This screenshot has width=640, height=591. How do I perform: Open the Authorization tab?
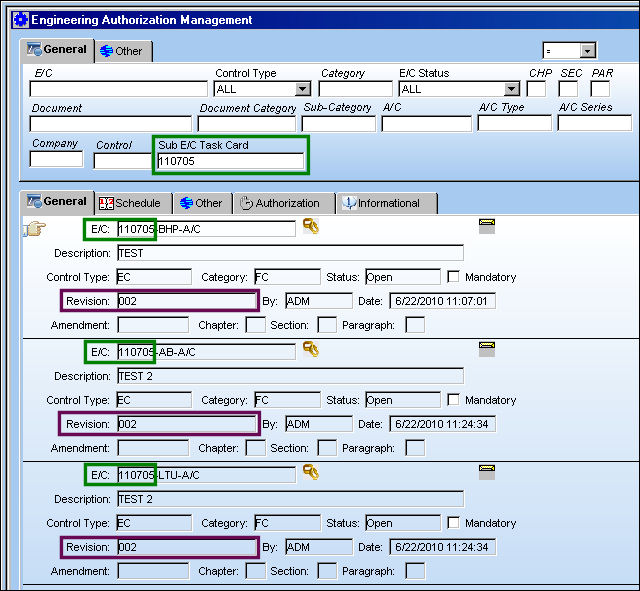click(283, 203)
